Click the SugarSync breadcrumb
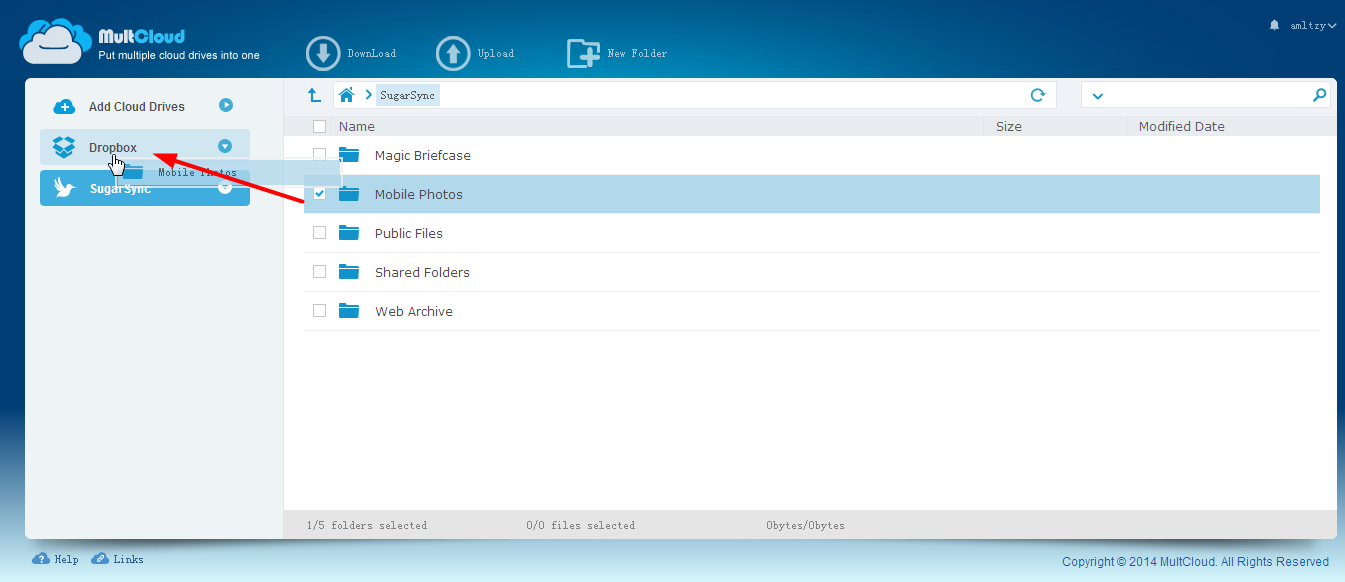The height and width of the screenshot is (582, 1345). click(x=407, y=95)
